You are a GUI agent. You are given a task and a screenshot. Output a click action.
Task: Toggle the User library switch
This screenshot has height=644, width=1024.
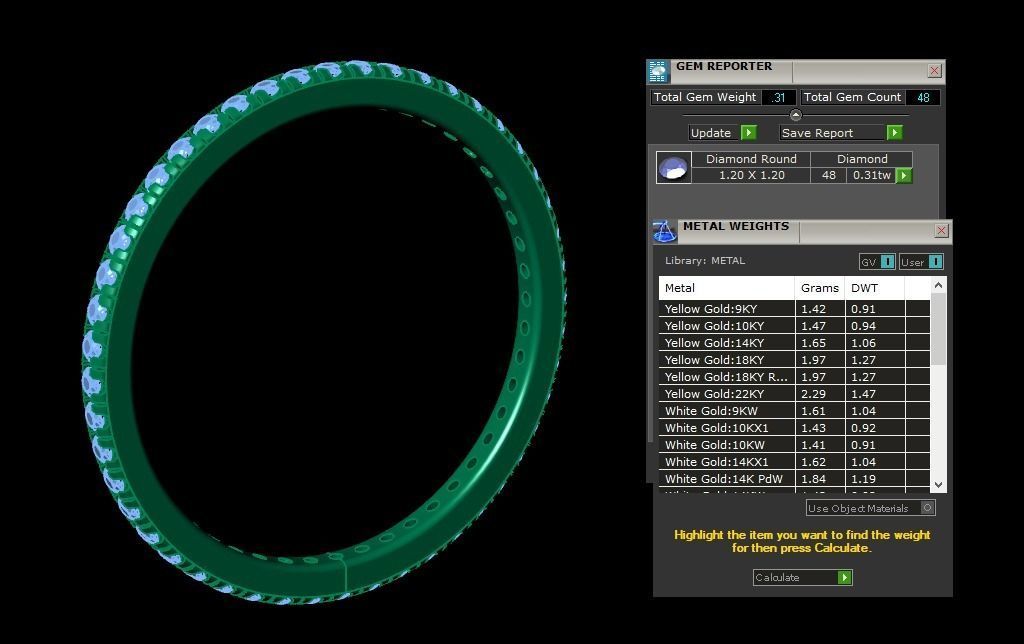935,262
